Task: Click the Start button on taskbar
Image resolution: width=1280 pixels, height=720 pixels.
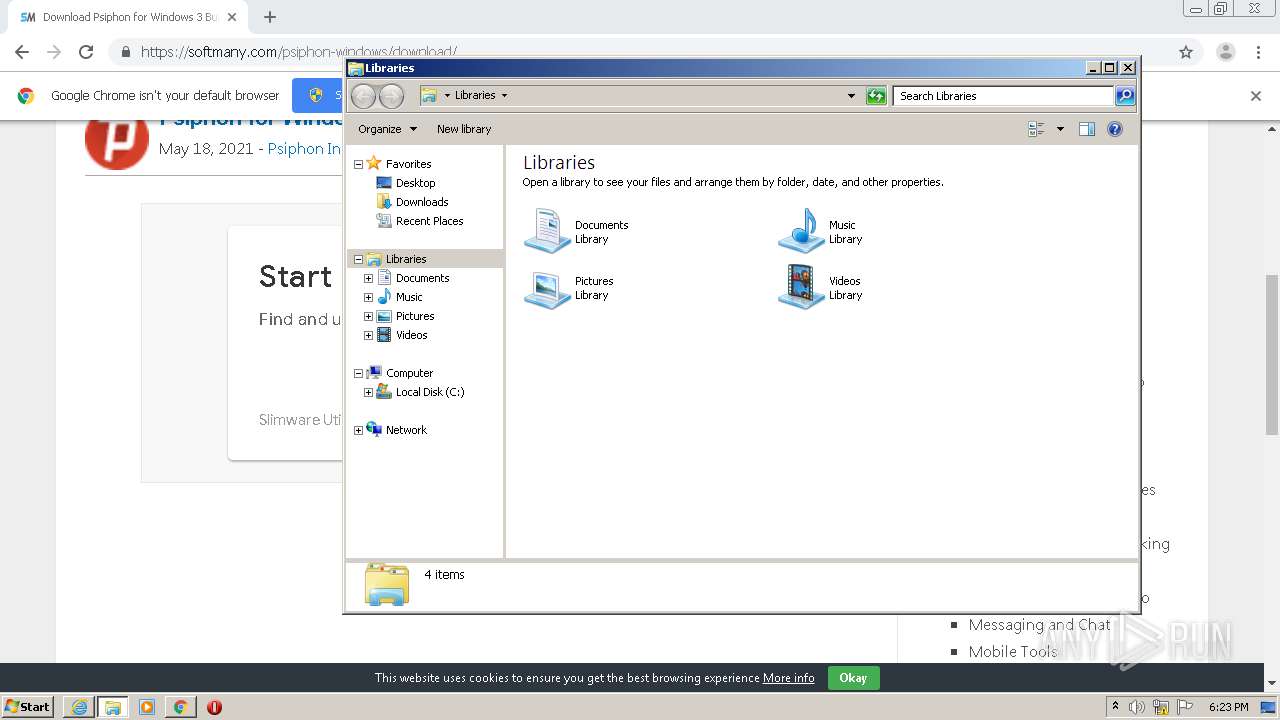Action: pyautogui.click(x=28, y=707)
